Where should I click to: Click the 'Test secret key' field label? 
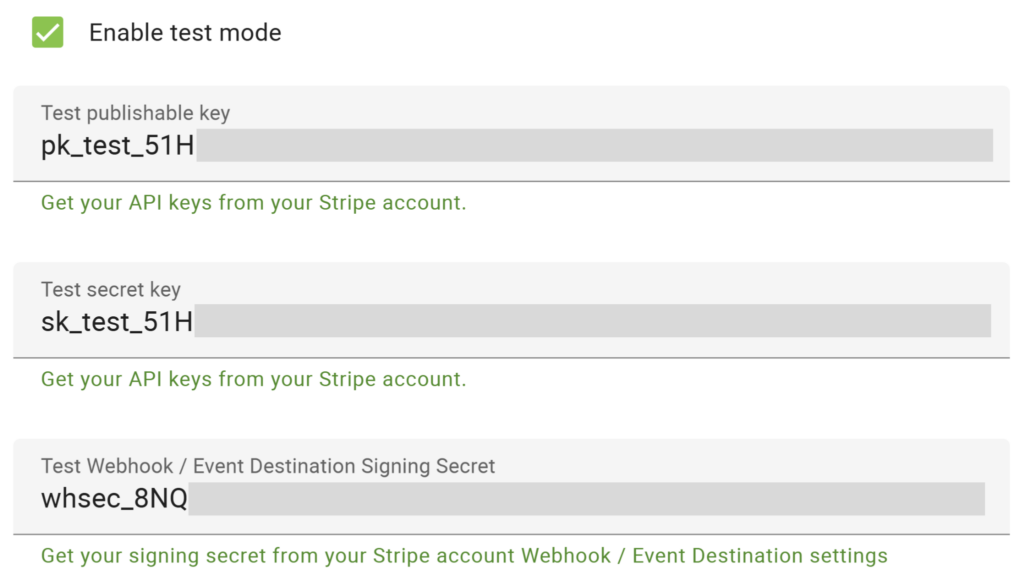[110, 289]
